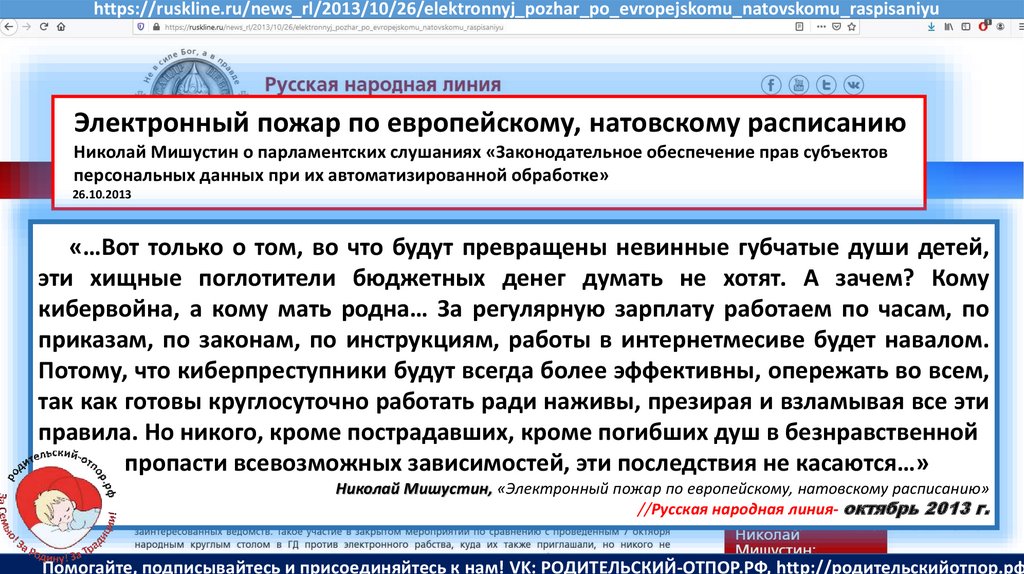Open the hamburger application menu
The height and width of the screenshot is (574, 1024).
tap(1020, 27)
